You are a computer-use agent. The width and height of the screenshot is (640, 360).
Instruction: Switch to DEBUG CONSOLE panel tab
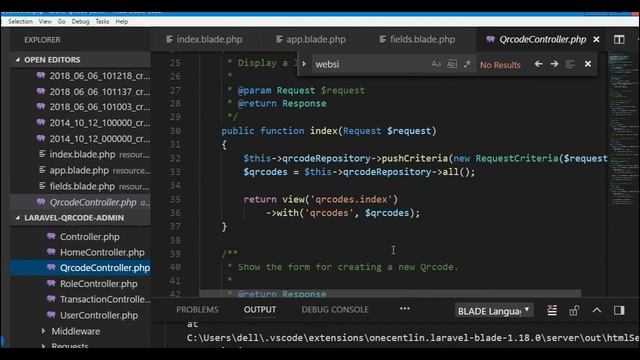tap(335, 310)
